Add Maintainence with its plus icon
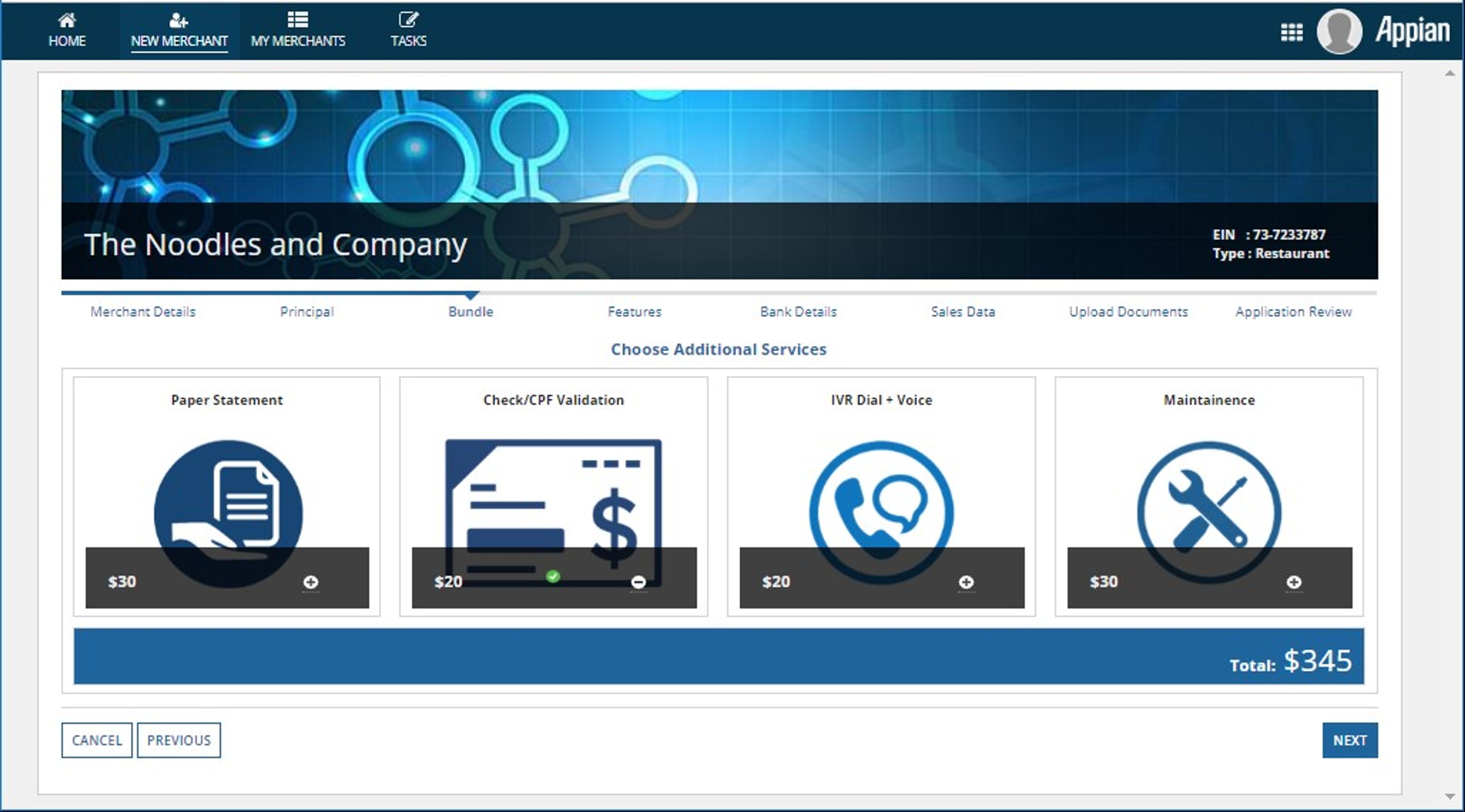The image size is (1465, 812). pos(1294,582)
